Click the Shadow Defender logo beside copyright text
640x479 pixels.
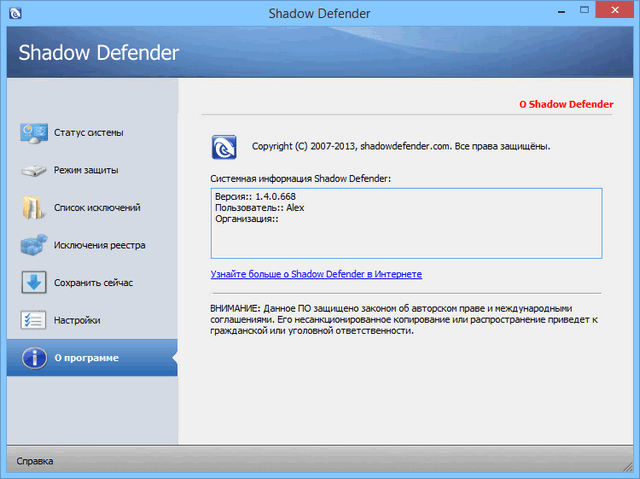(x=224, y=147)
